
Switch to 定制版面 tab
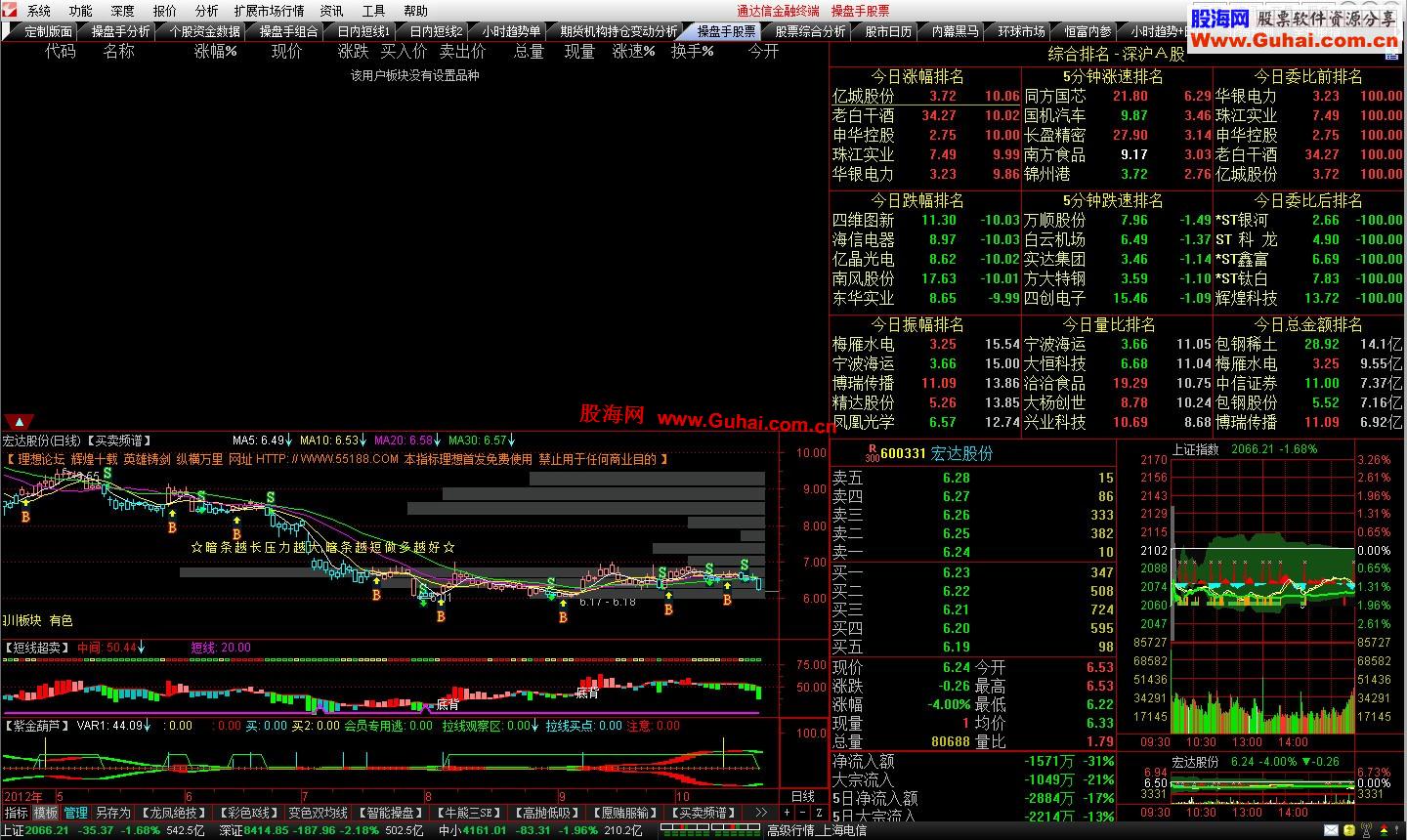pyautogui.click(x=47, y=31)
